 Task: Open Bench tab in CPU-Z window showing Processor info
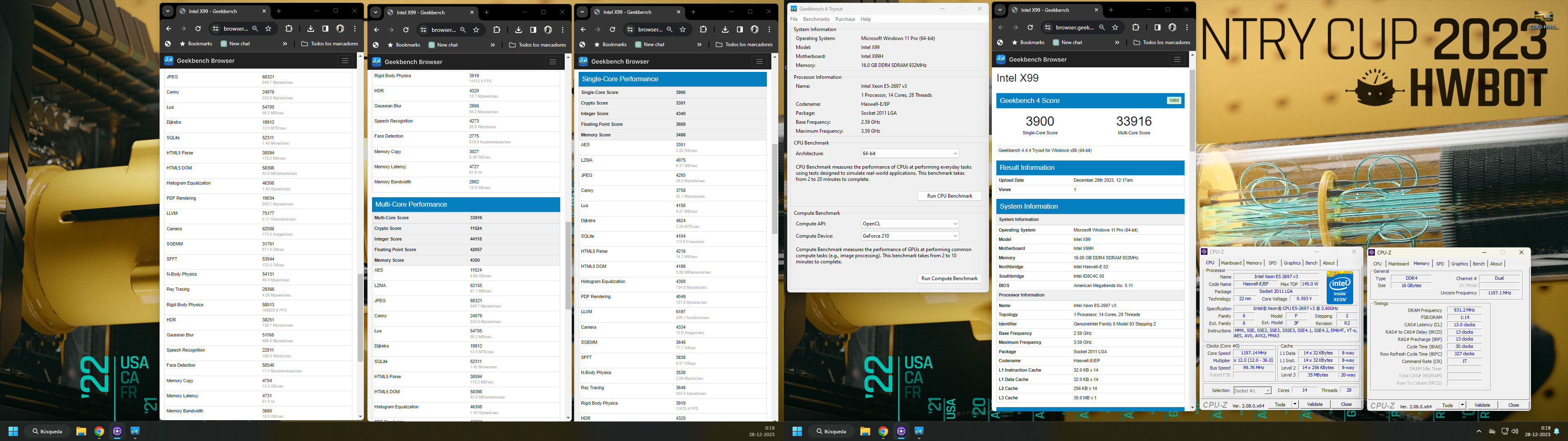point(1311,263)
